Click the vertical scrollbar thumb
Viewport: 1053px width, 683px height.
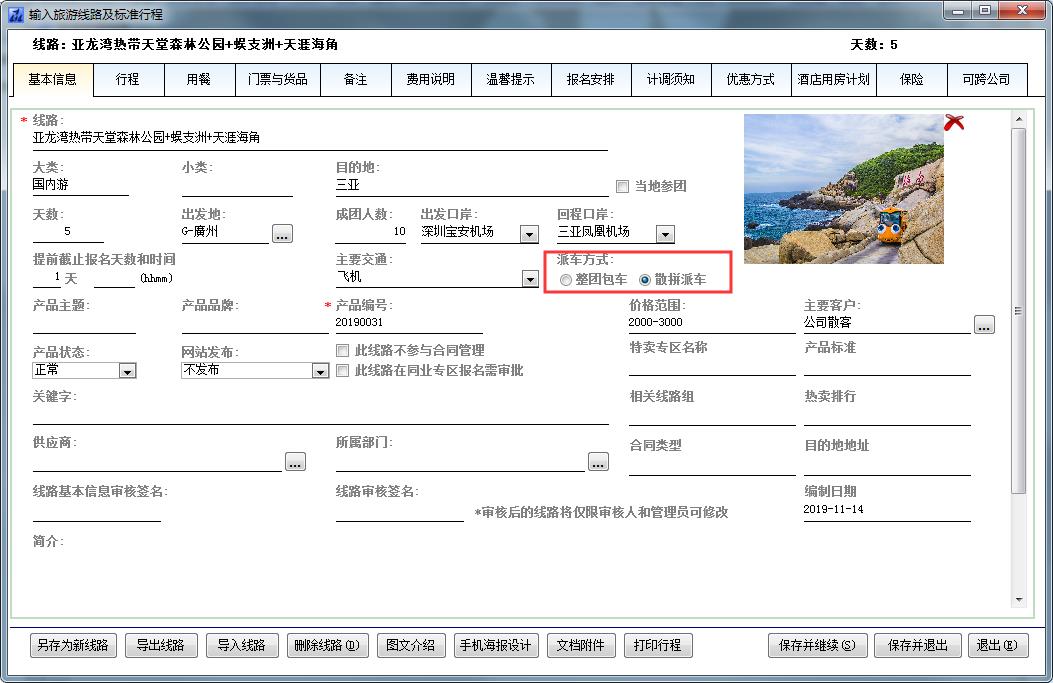click(x=1019, y=310)
